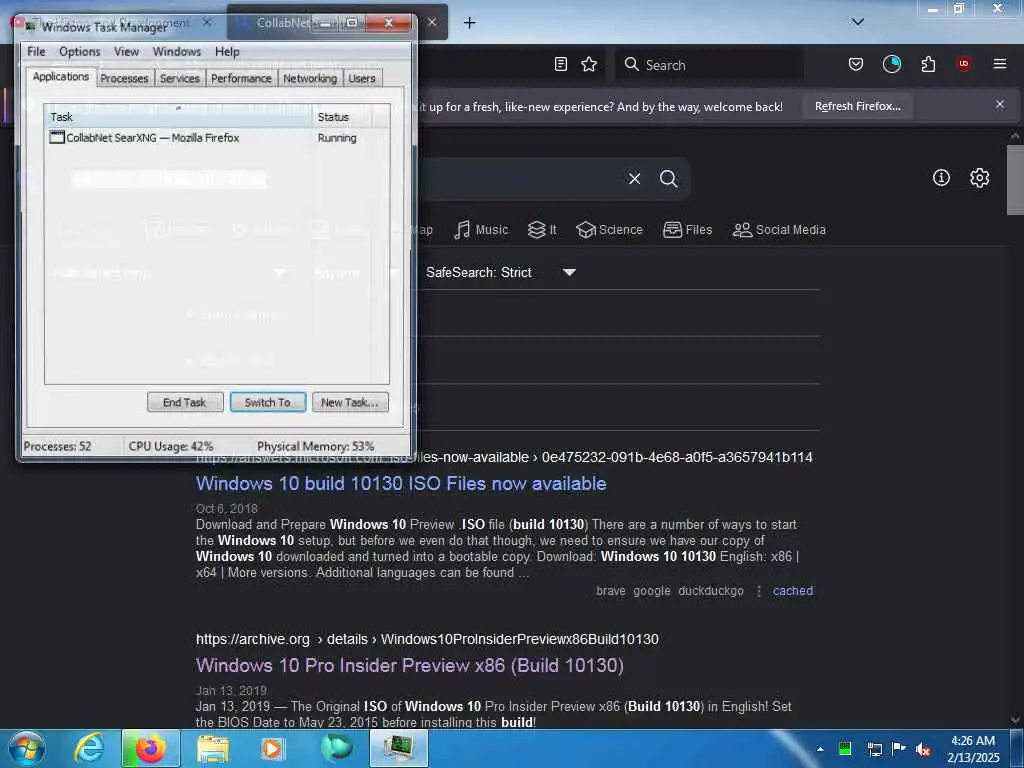Open a new Firefox tab with the plus icon
The width and height of the screenshot is (1024, 768).
click(470, 23)
